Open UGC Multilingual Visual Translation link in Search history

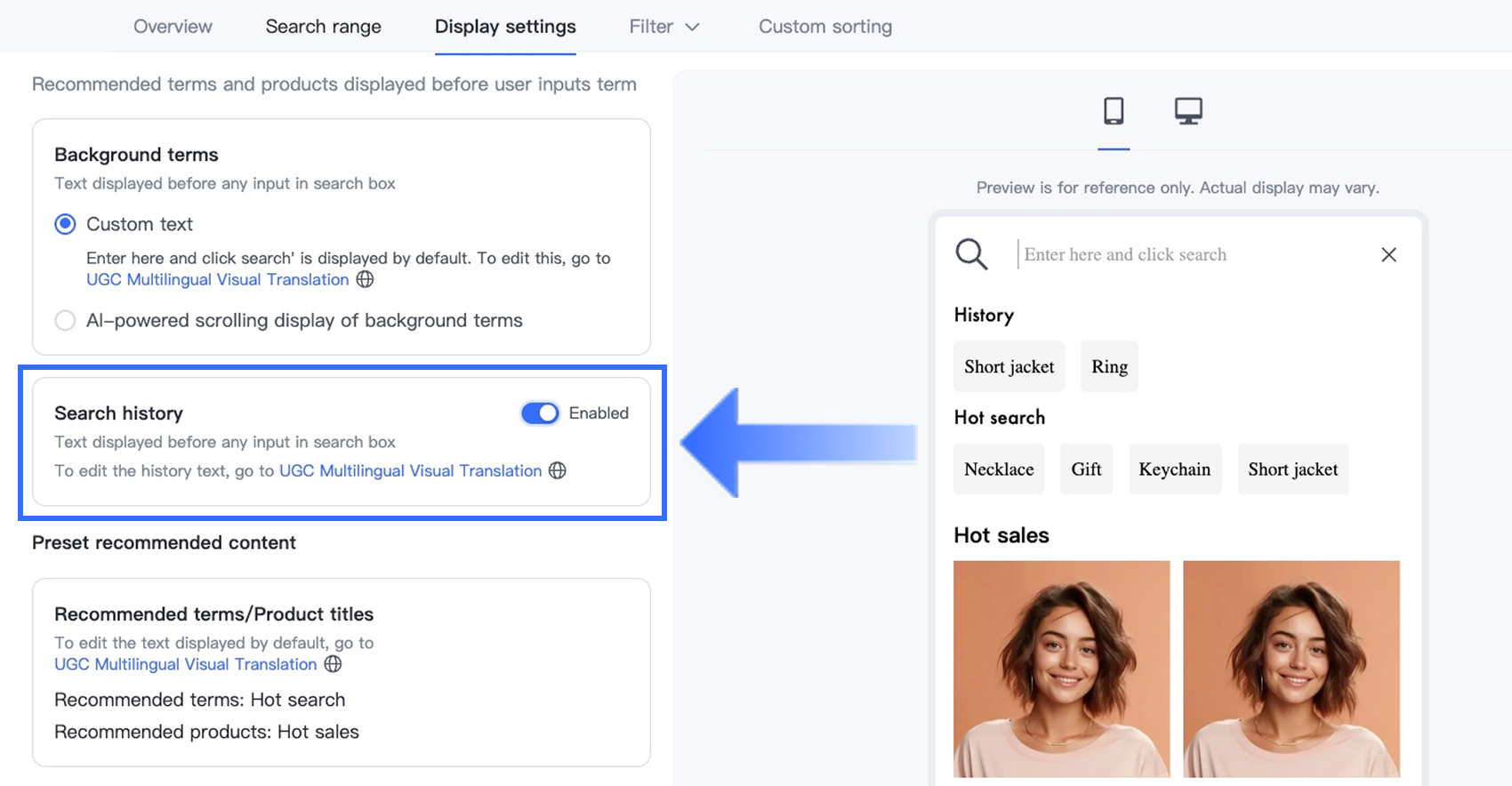tap(410, 470)
